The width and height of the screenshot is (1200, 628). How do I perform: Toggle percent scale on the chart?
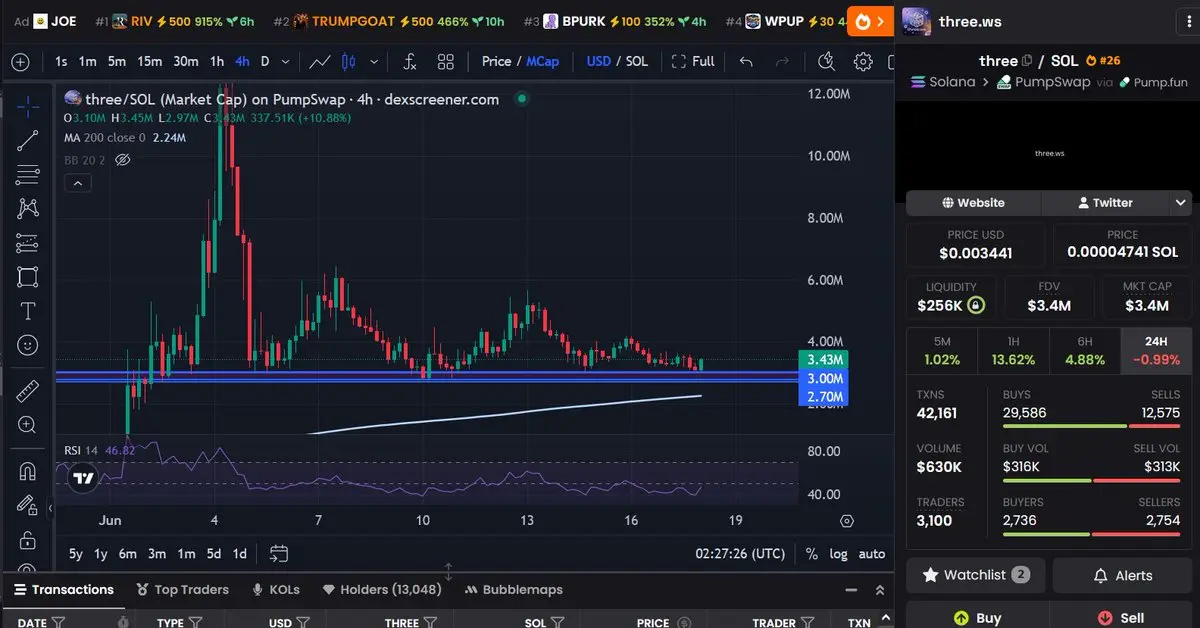click(811, 553)
